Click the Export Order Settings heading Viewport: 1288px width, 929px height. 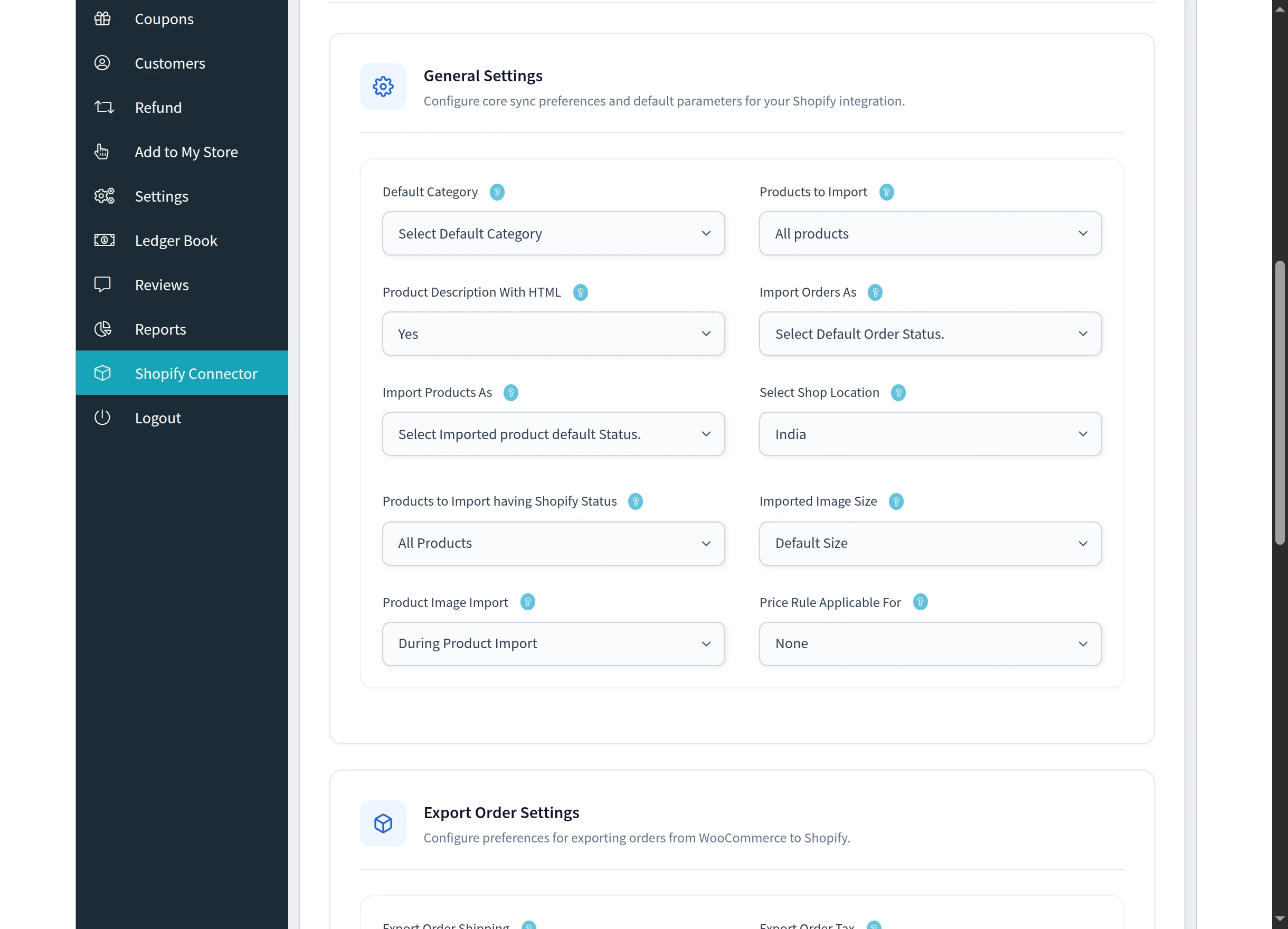(501, 812)
